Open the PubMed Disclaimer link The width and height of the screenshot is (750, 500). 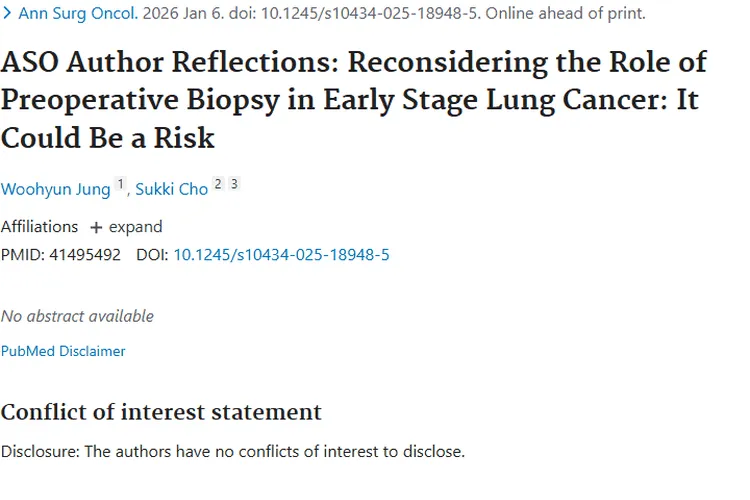pyautogui.click(x=63, y=351)
